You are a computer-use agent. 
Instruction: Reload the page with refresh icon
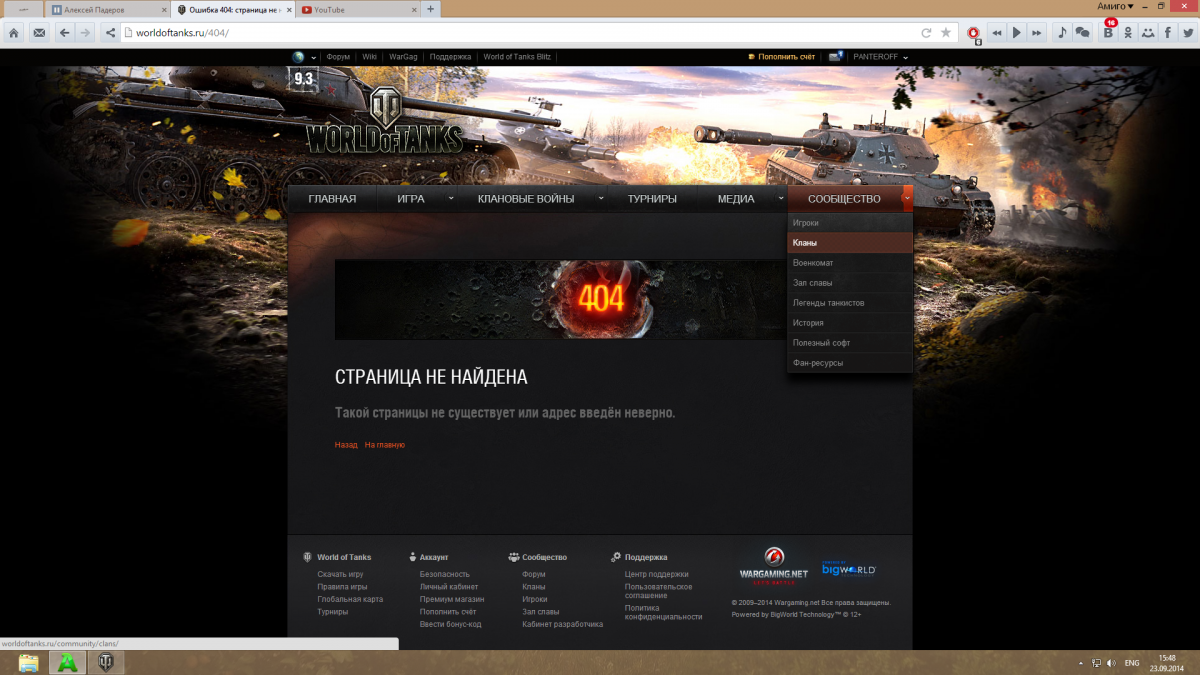926,33
